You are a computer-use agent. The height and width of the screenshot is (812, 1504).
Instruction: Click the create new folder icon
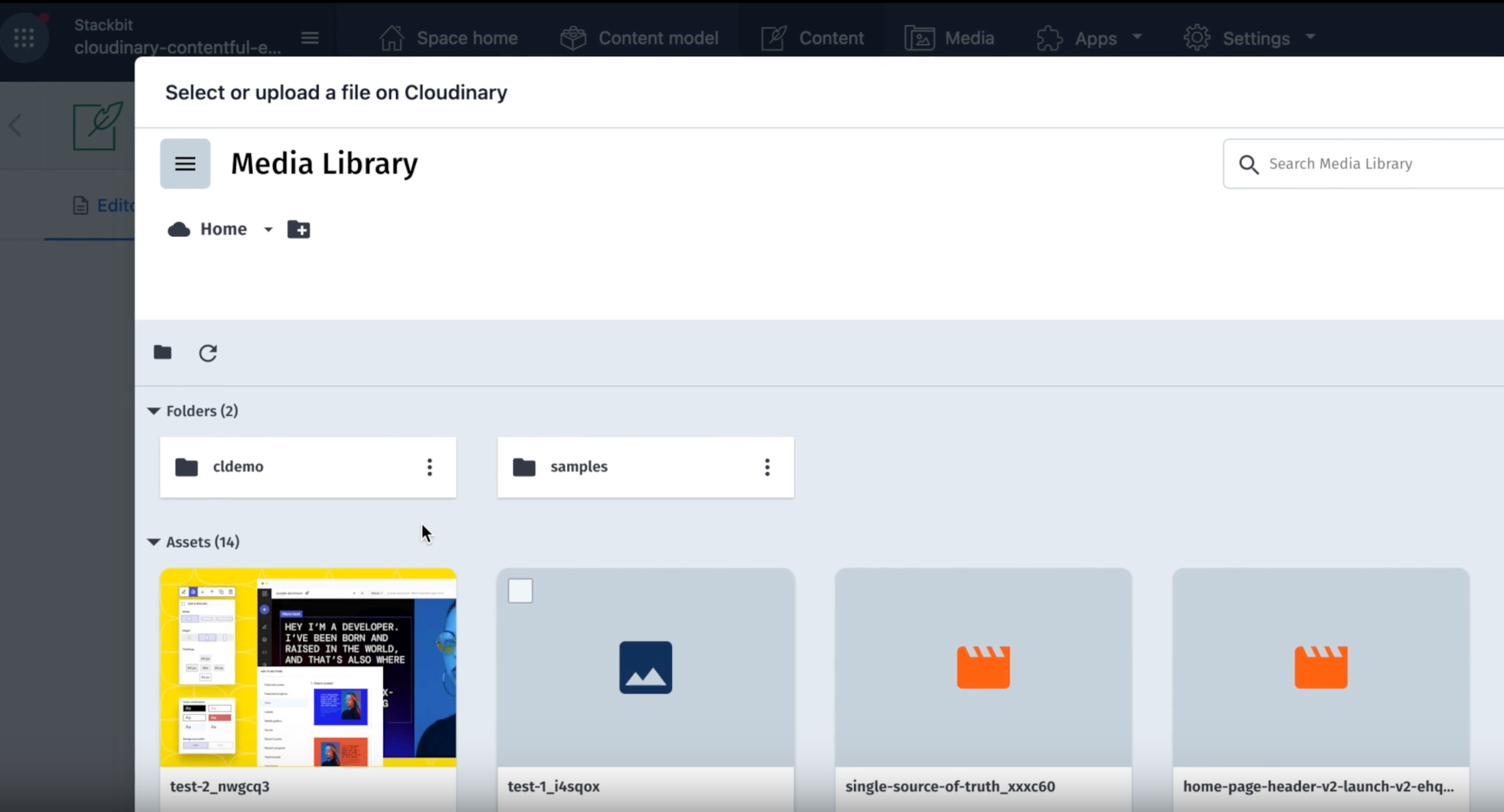[298, 230]
